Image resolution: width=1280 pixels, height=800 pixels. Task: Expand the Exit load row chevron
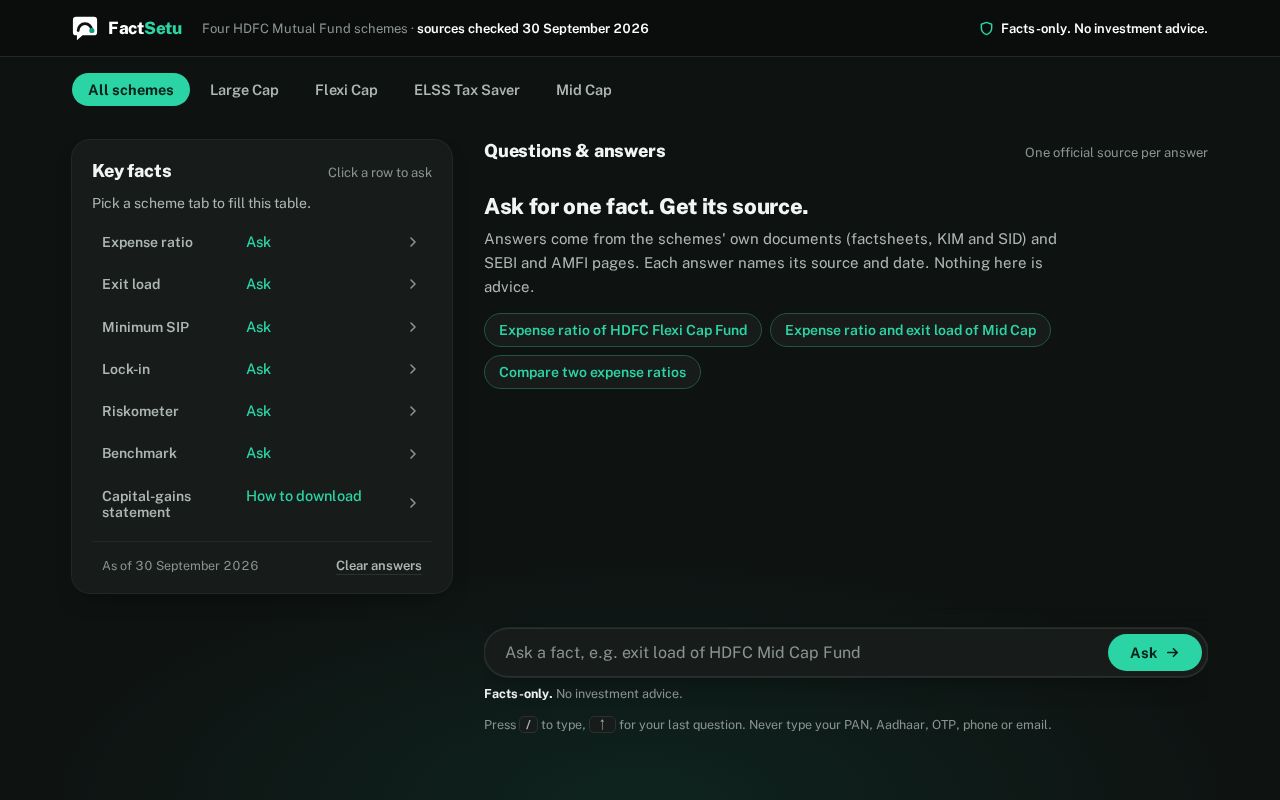[x=412, y=284]
